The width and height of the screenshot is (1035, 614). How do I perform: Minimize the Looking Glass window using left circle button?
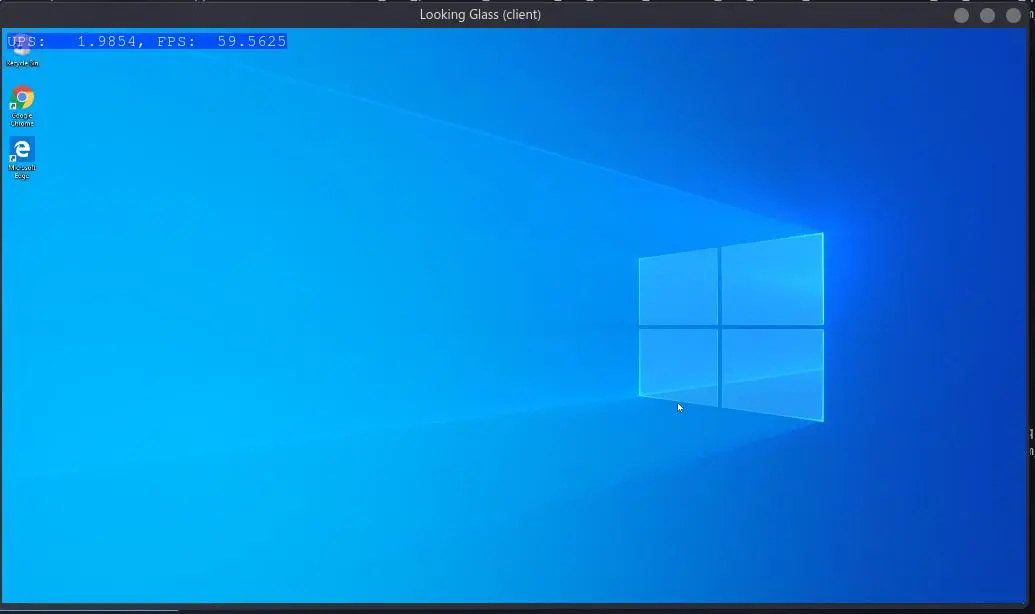point(961,16)
